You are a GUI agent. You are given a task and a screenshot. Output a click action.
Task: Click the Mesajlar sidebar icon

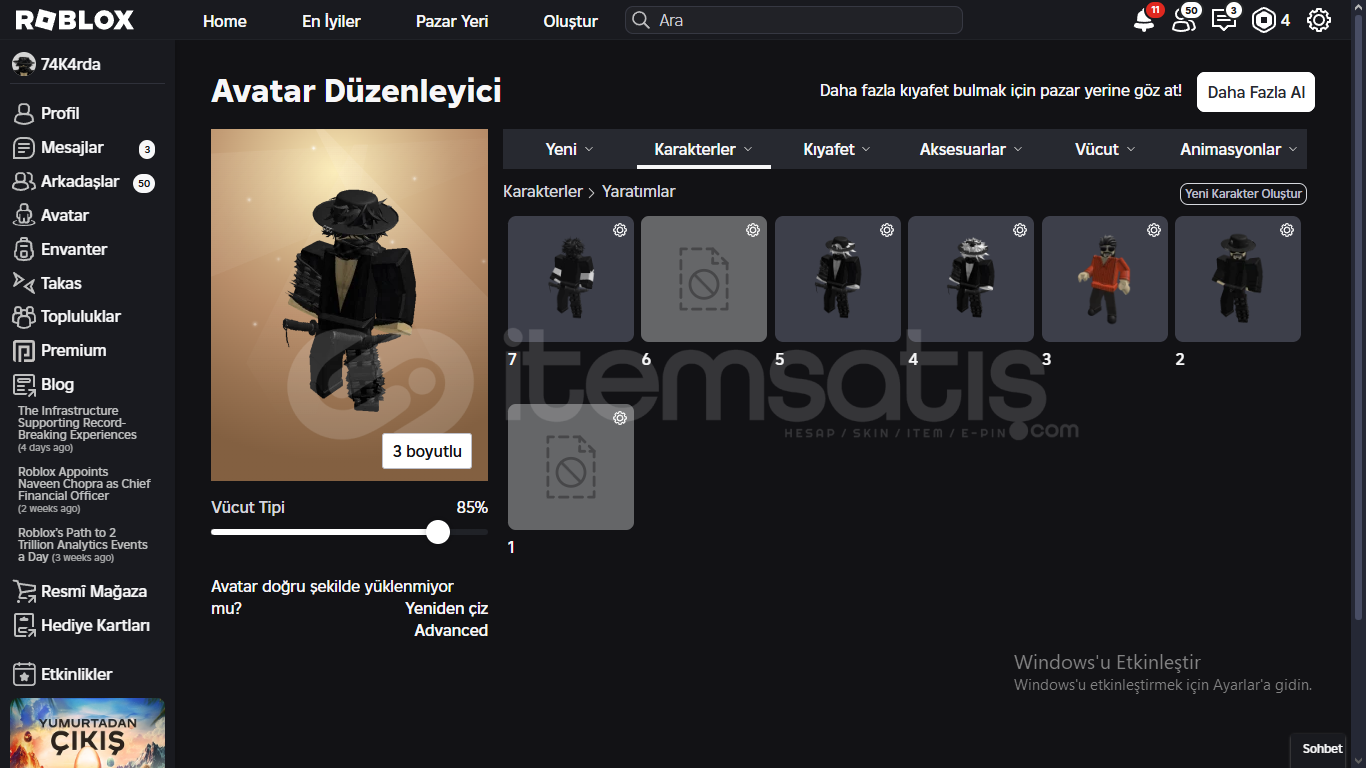(x=24, y=148)
